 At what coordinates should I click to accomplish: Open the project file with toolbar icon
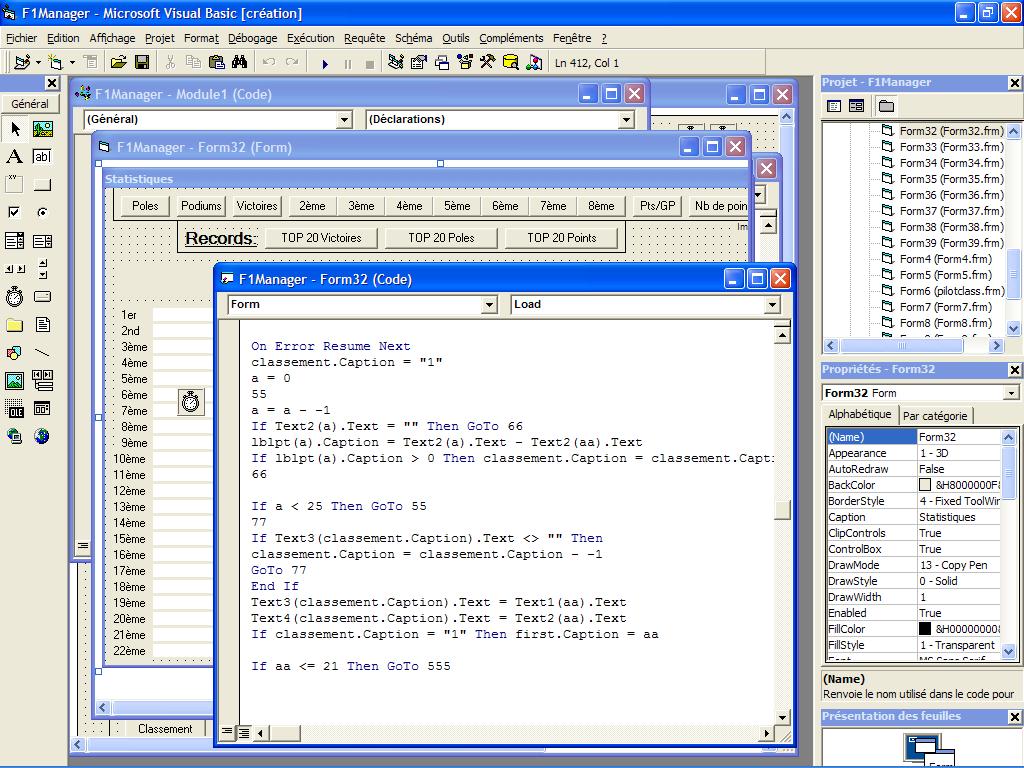118,63
